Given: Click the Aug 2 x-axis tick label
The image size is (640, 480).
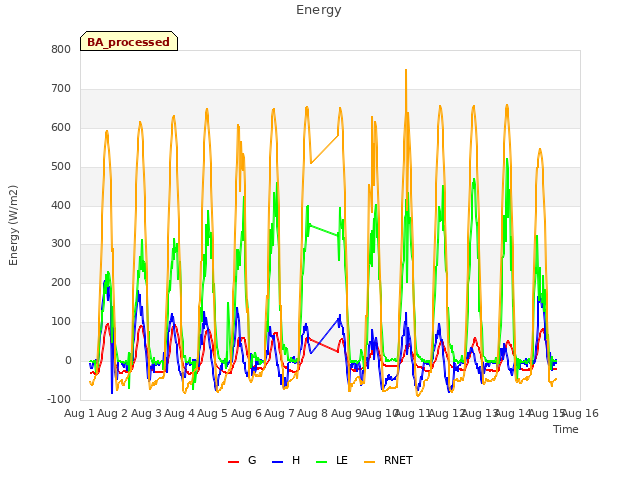Looking at the screenshot, I should 113,413.
